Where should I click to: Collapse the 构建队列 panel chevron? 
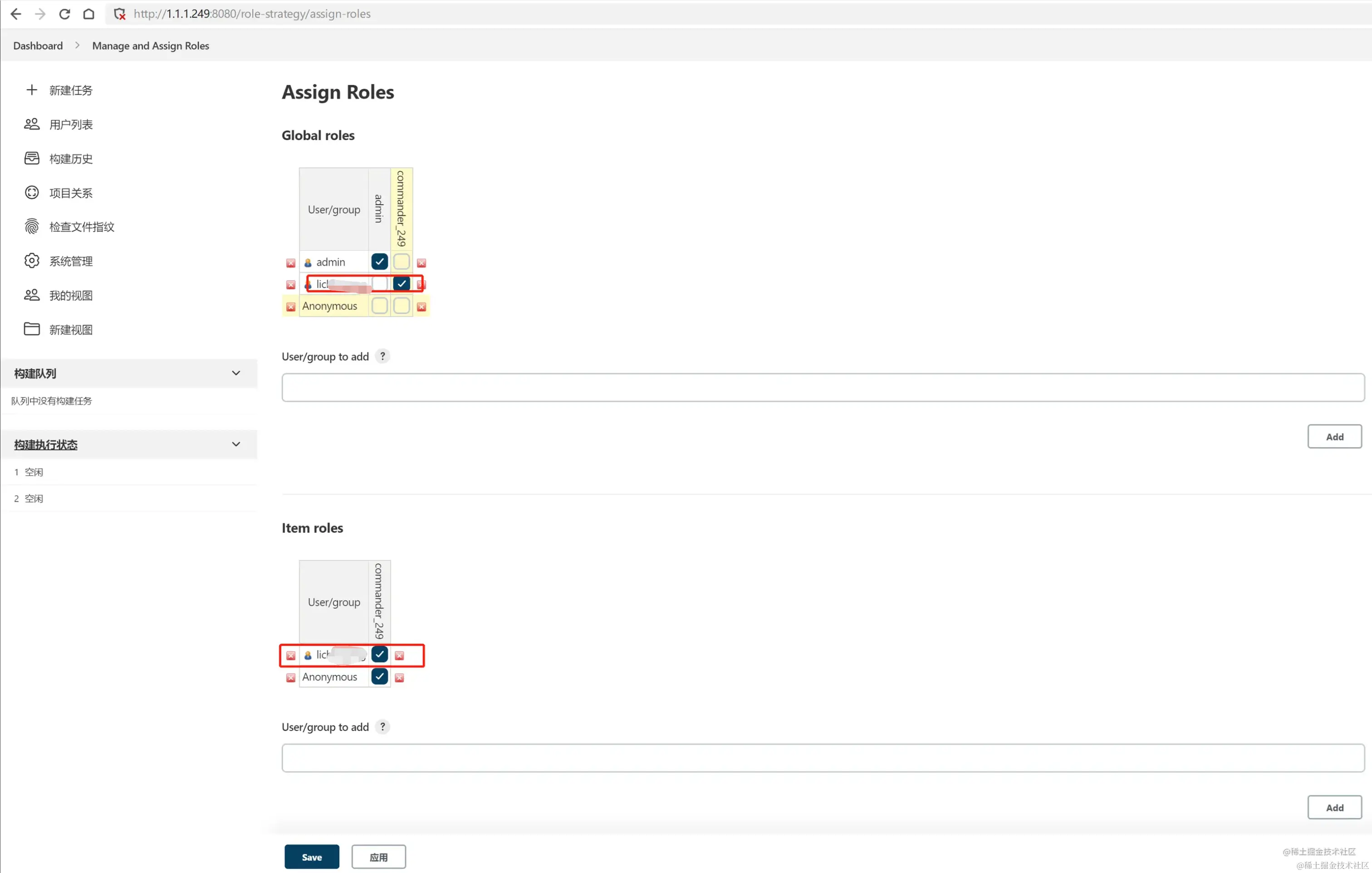[x=236, y=373]
